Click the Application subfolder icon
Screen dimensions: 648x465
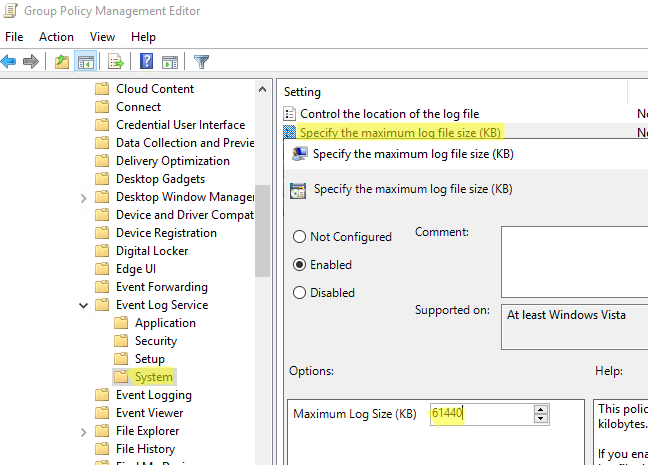[x=121, y=323]
